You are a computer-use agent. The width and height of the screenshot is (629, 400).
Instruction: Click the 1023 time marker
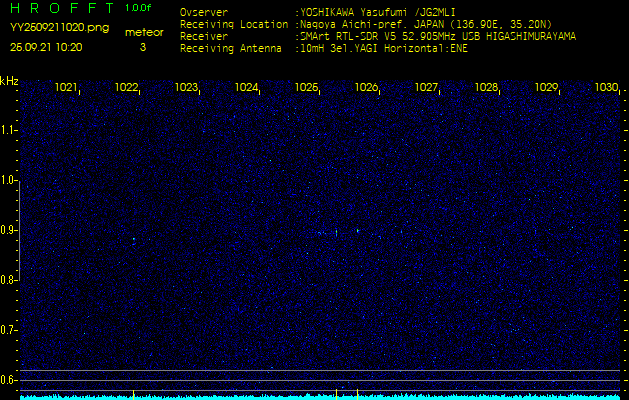click(x=187, y=88)
